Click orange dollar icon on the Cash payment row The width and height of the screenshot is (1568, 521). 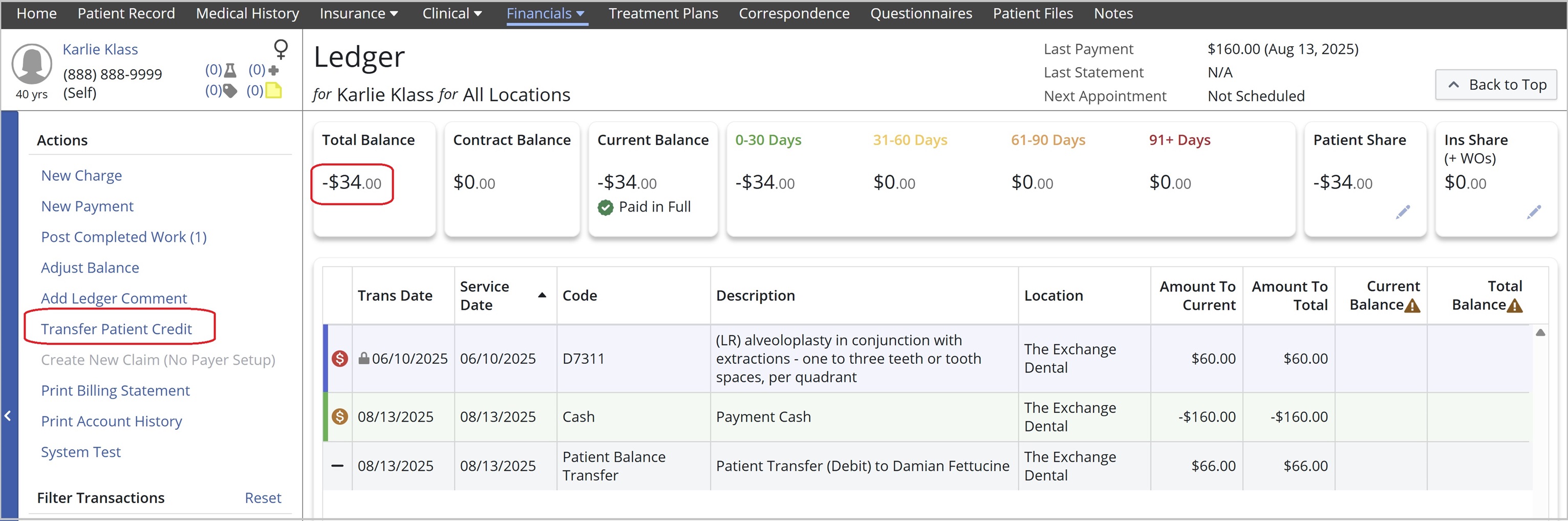click(x=339, y=417)
